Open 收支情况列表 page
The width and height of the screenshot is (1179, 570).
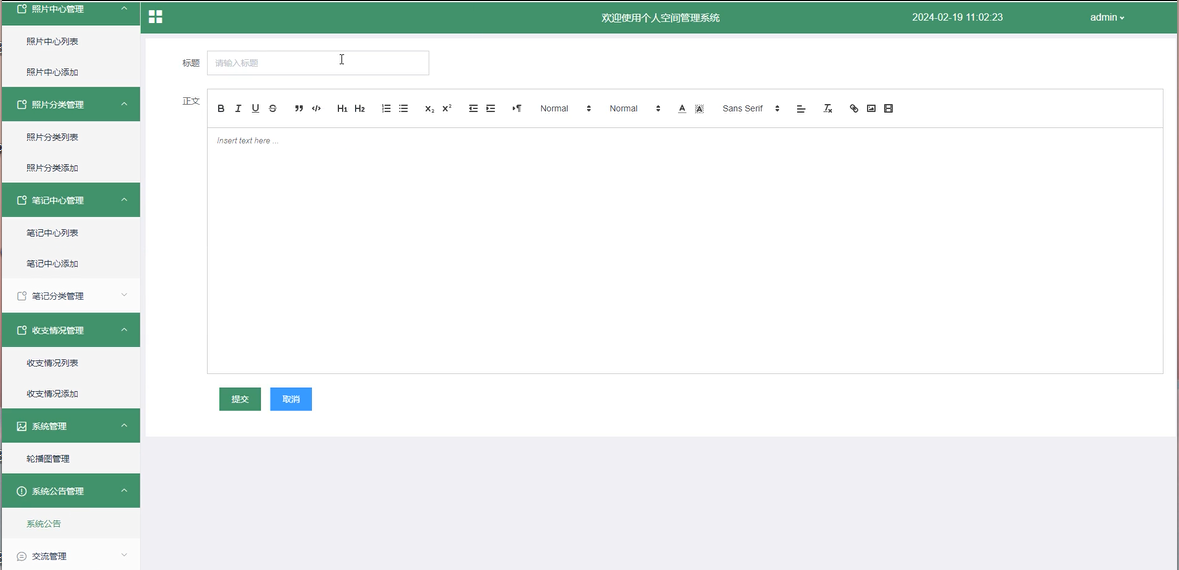click(x=70, y=362)
